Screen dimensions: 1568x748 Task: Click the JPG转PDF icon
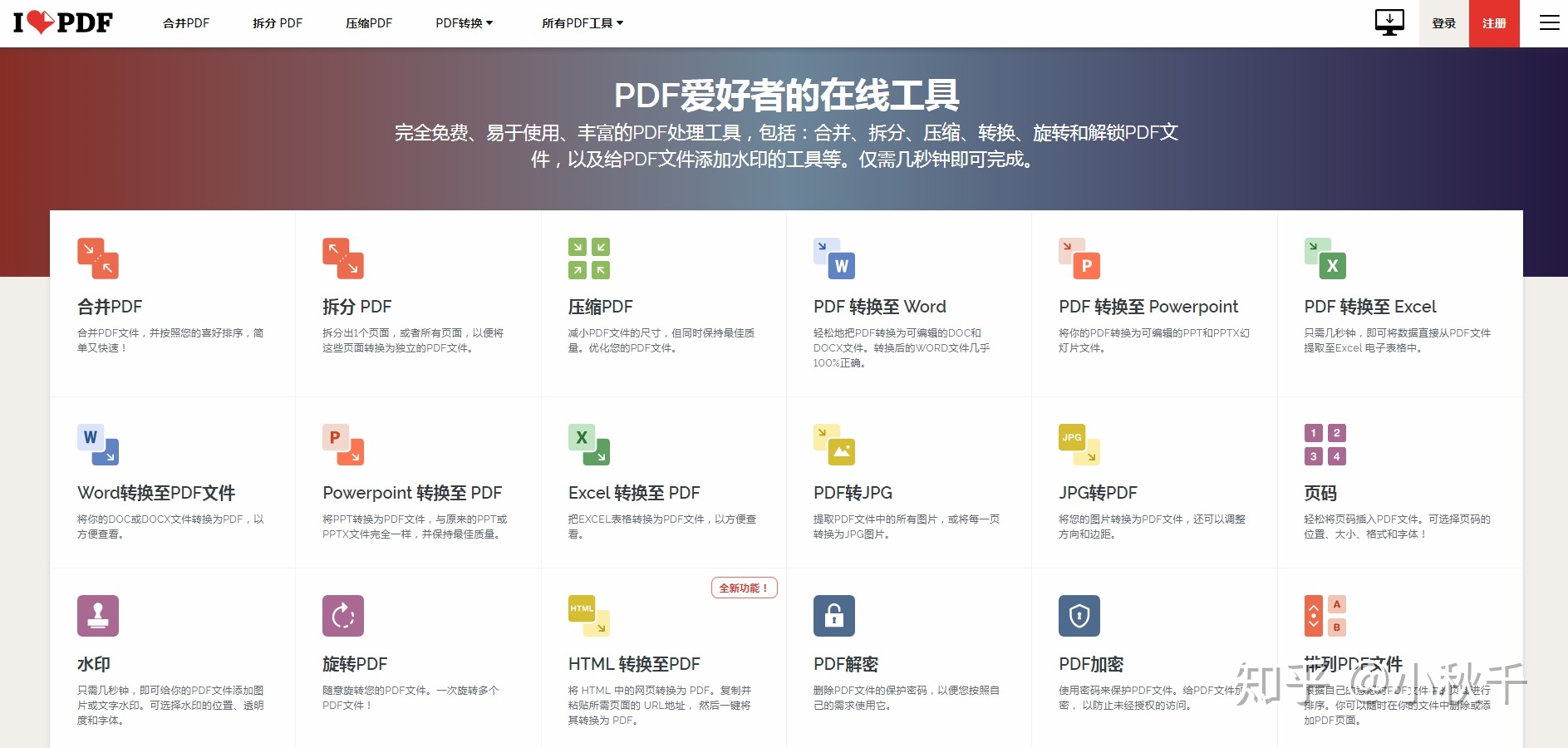pos(1079,445)
